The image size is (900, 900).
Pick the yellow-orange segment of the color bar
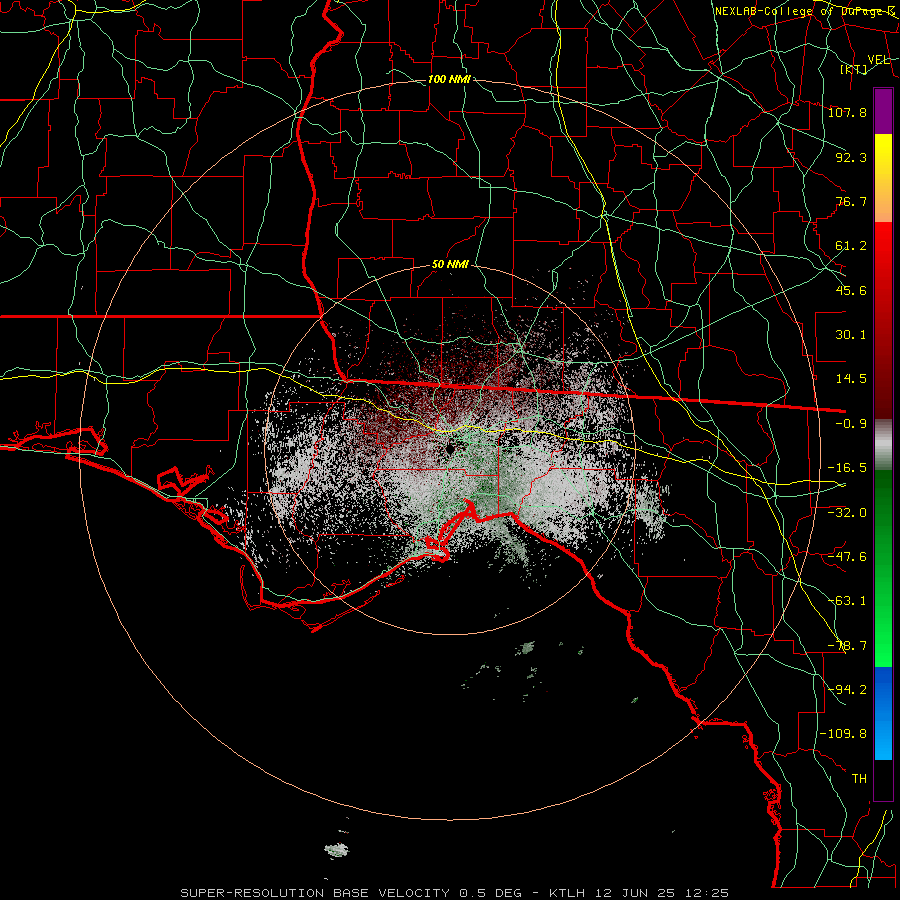coord(883,178)
